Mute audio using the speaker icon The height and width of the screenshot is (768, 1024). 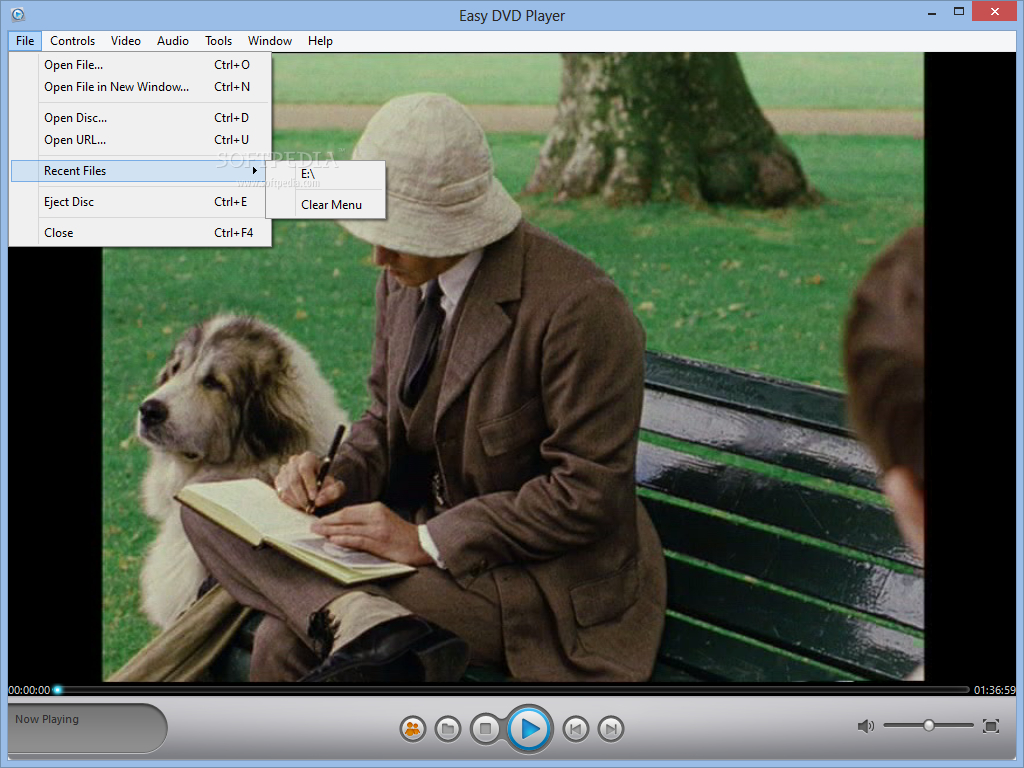click(x=865, y=726)
